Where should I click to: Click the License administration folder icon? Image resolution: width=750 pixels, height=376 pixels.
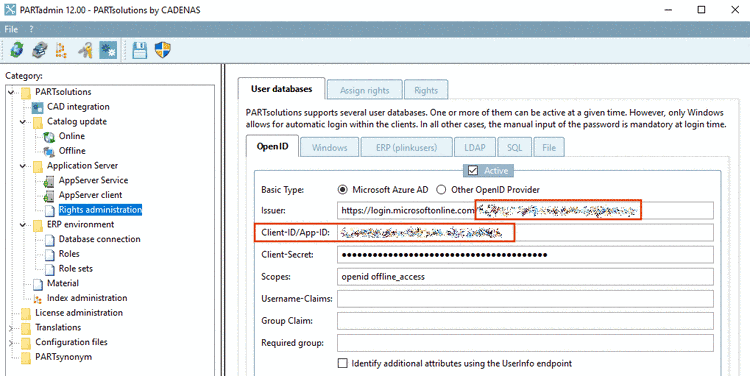(26, 313)
